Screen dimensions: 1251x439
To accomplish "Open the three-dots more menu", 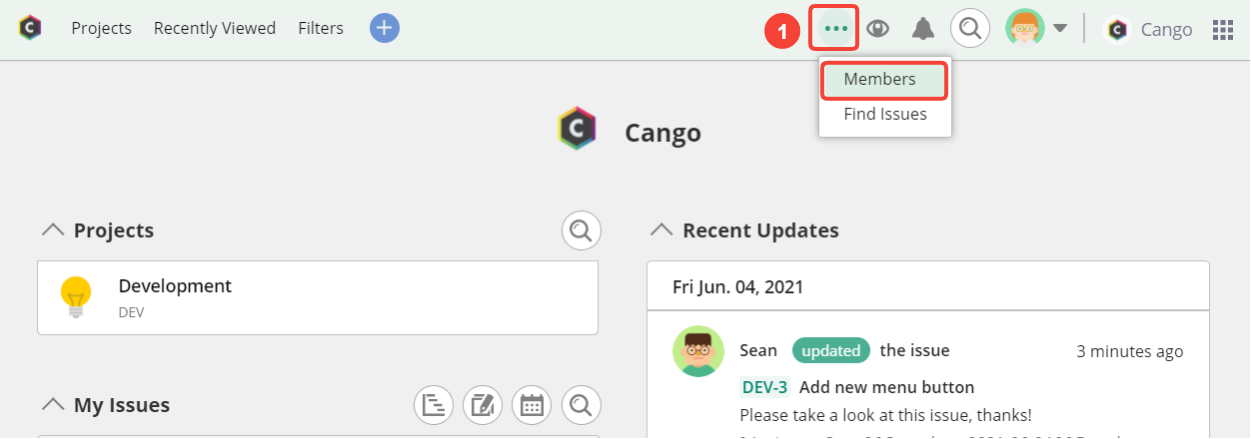I will [x=835, y=29].
